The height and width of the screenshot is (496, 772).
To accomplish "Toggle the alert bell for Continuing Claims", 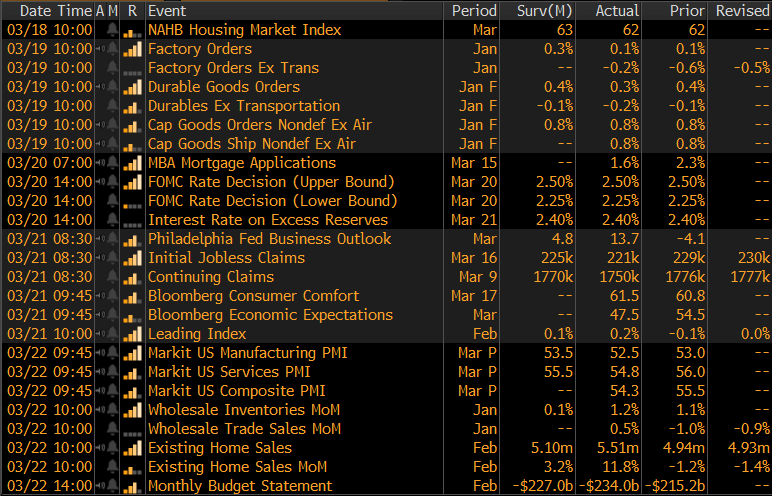I will point(112,277).
